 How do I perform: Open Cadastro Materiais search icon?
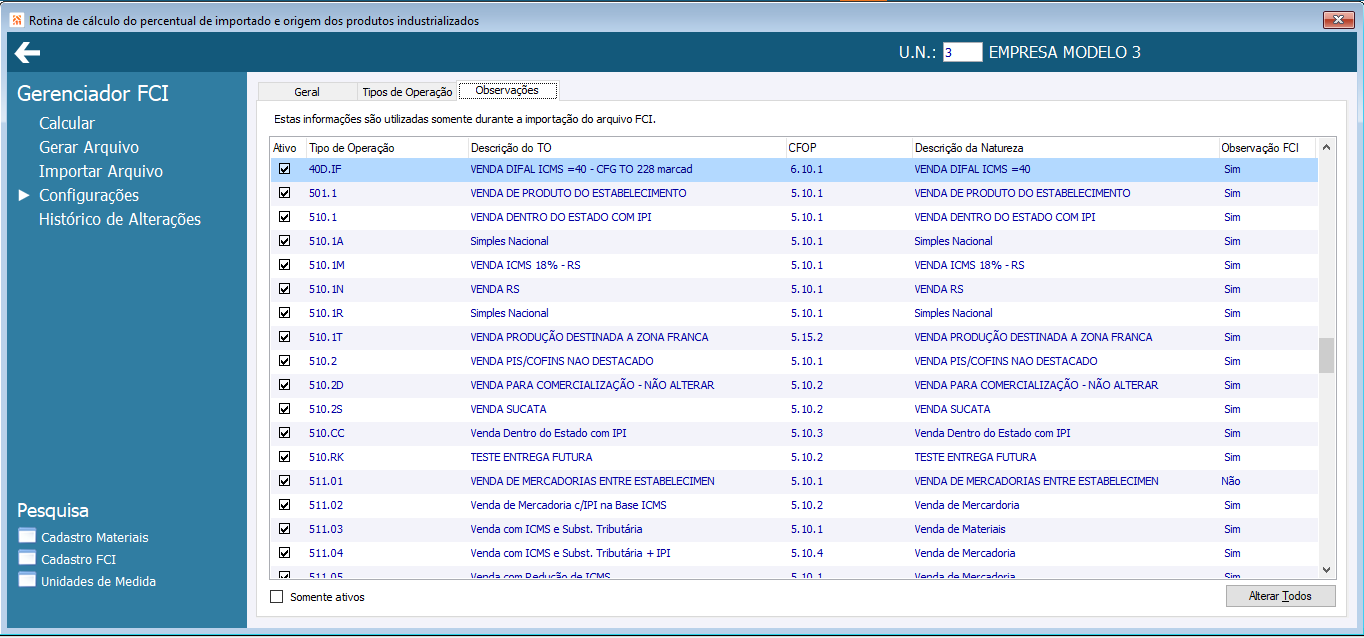tap(27, 536)
